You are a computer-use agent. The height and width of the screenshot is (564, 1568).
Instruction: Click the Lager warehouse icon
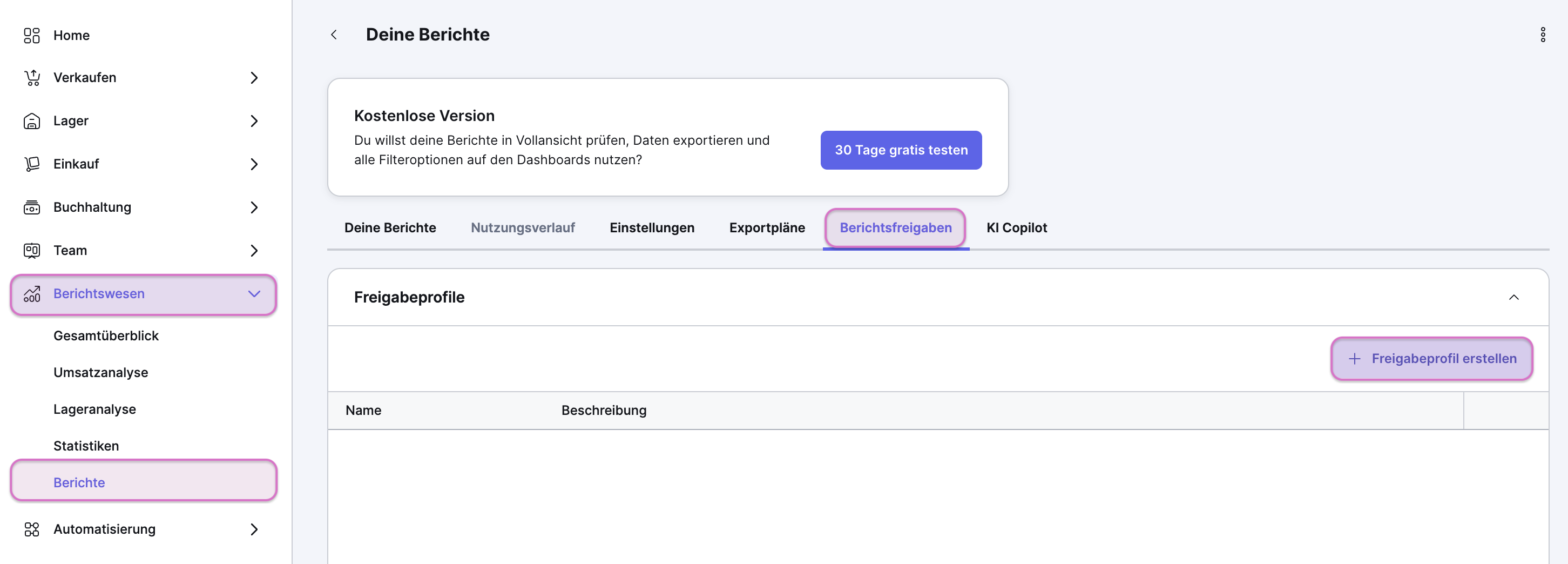point(32,121)
